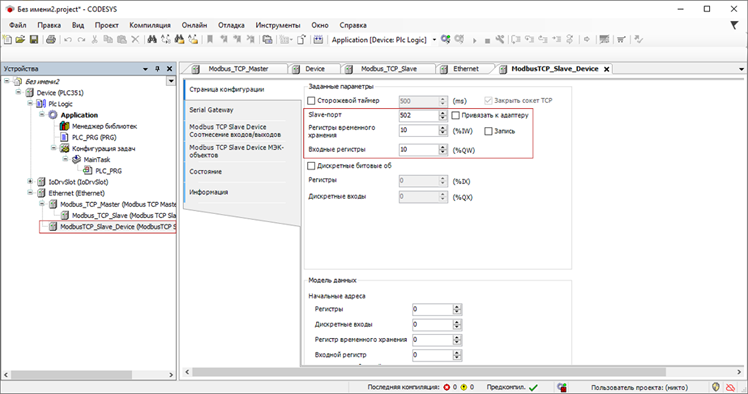Click Входные регистры value field
This screenshot has width=748, height=394.
point(418,150)
